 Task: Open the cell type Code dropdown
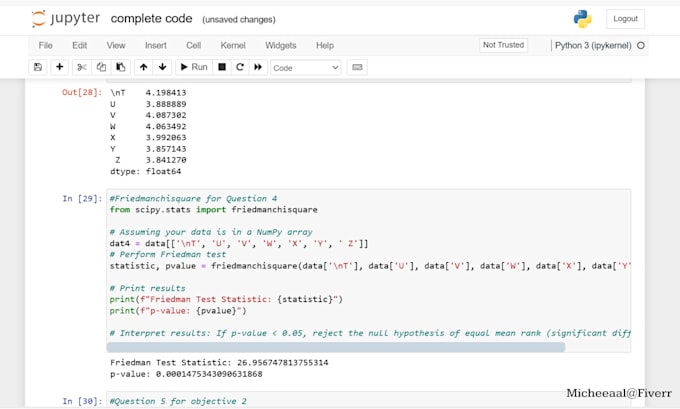pyautogui.click(x=306, y=68)
